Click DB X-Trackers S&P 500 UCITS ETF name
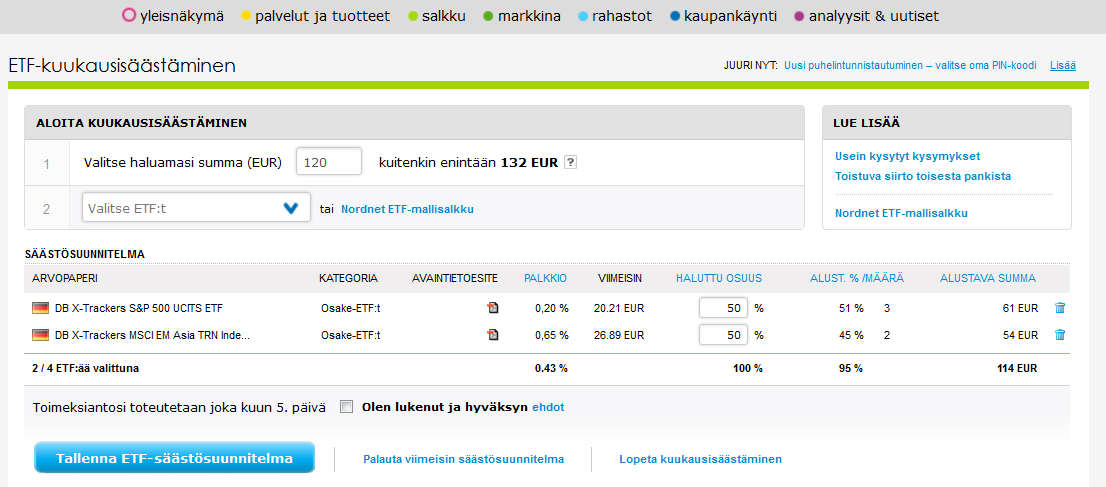This screenshot has width=1106, height=487. click(x=138, y=308)
